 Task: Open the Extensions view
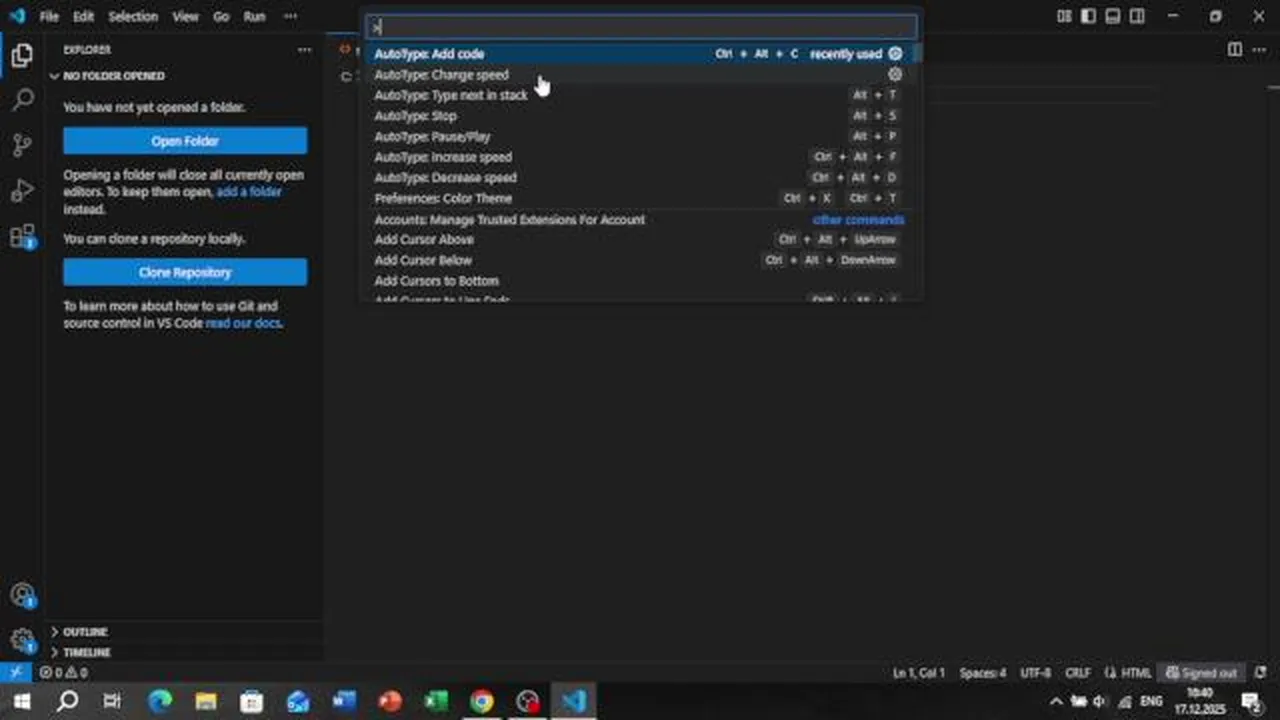(22, 237)
